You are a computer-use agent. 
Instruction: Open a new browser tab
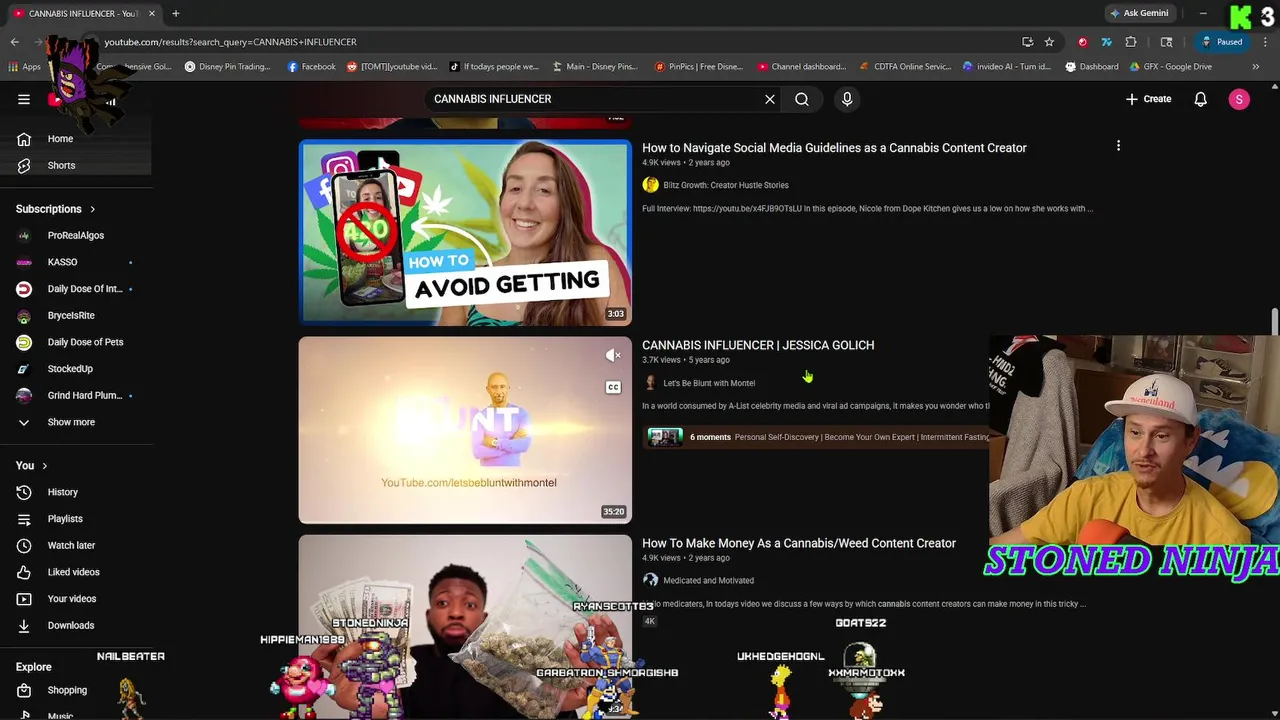tap(175, 13)
